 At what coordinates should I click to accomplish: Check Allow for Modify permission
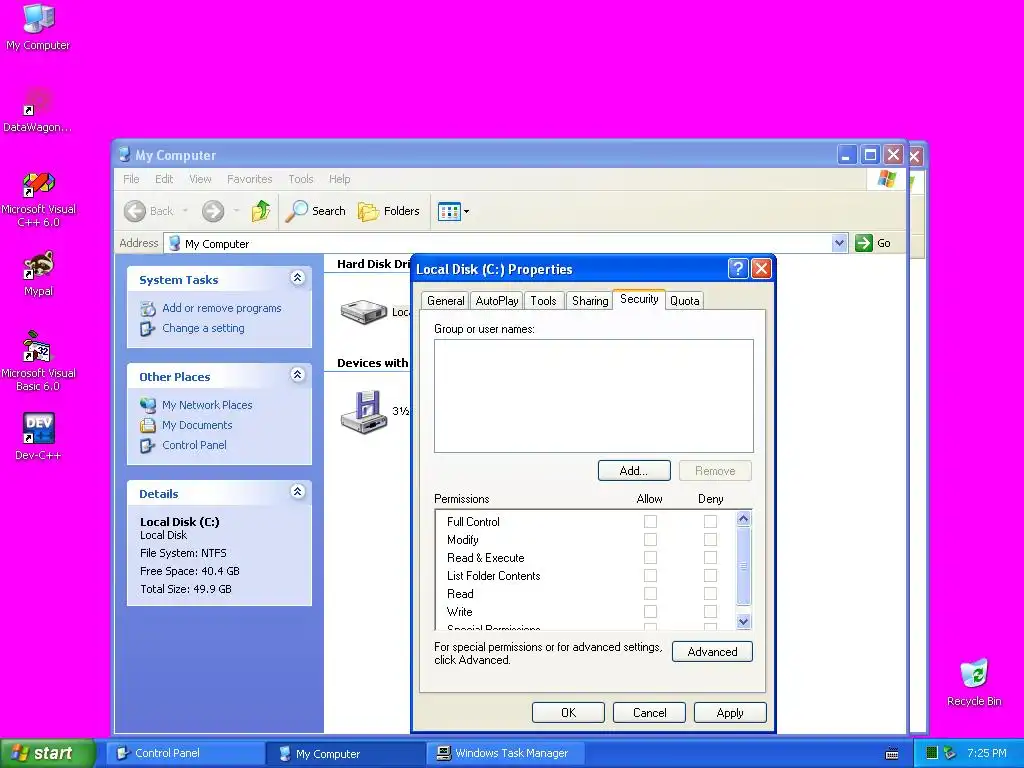click(650, 539)
